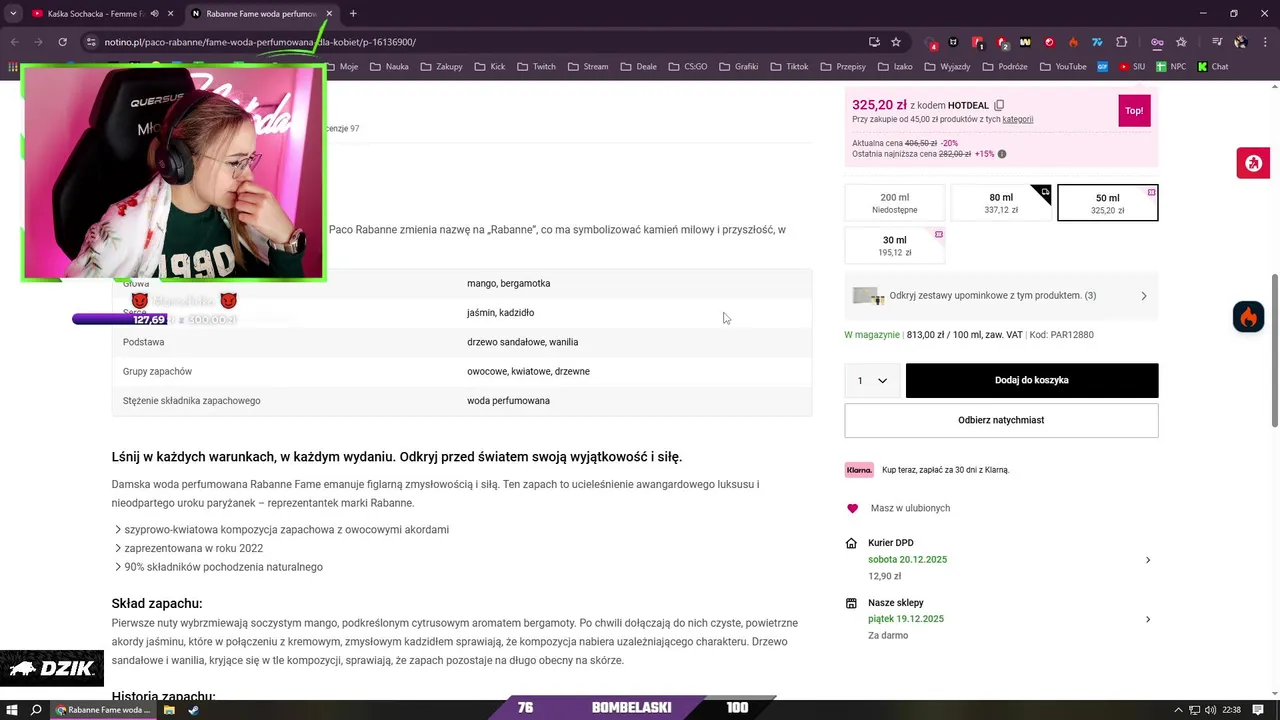This screenshot has height=720, width=1280.
Task: Click the 'owocowe, kwiatowe, drzewne' cell
Action: 528,372
